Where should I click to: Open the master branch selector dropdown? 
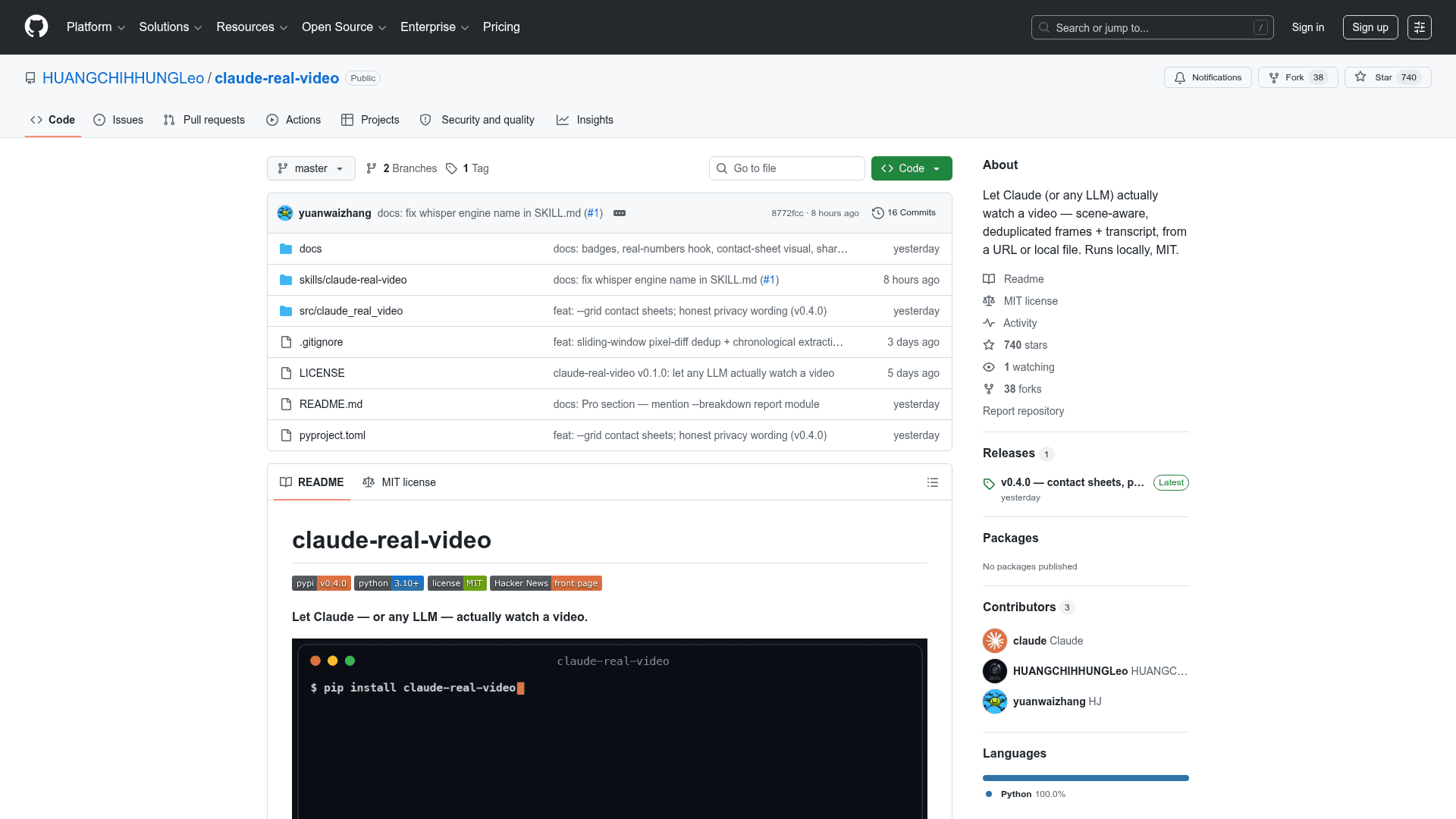[311, 168]
